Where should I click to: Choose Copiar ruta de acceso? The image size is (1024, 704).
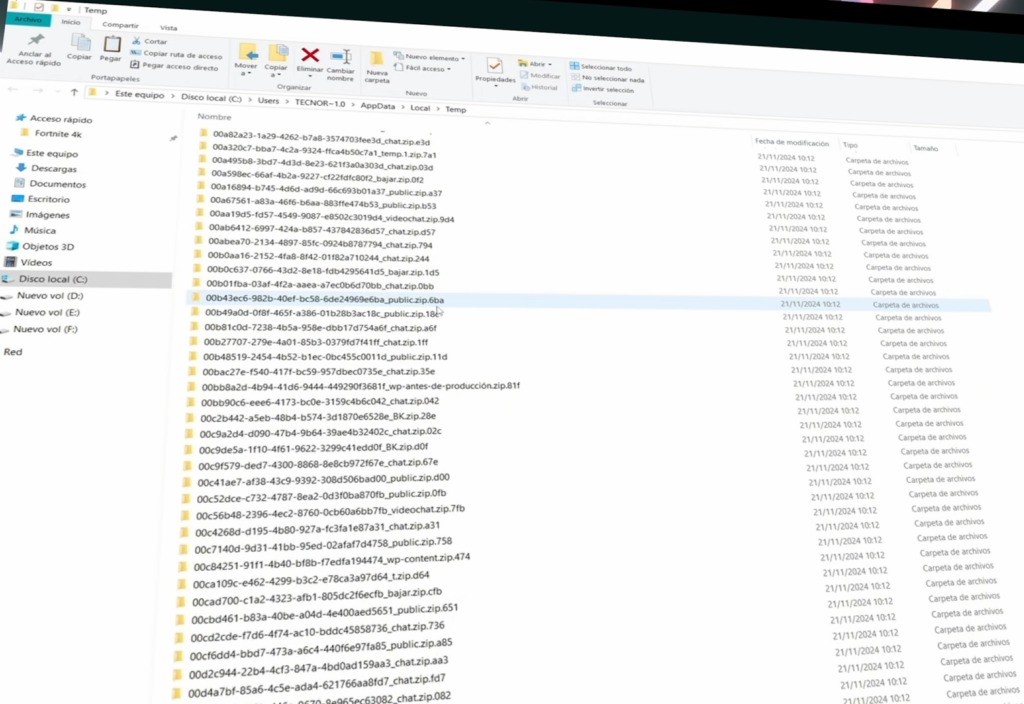click(x=176, y=55)
